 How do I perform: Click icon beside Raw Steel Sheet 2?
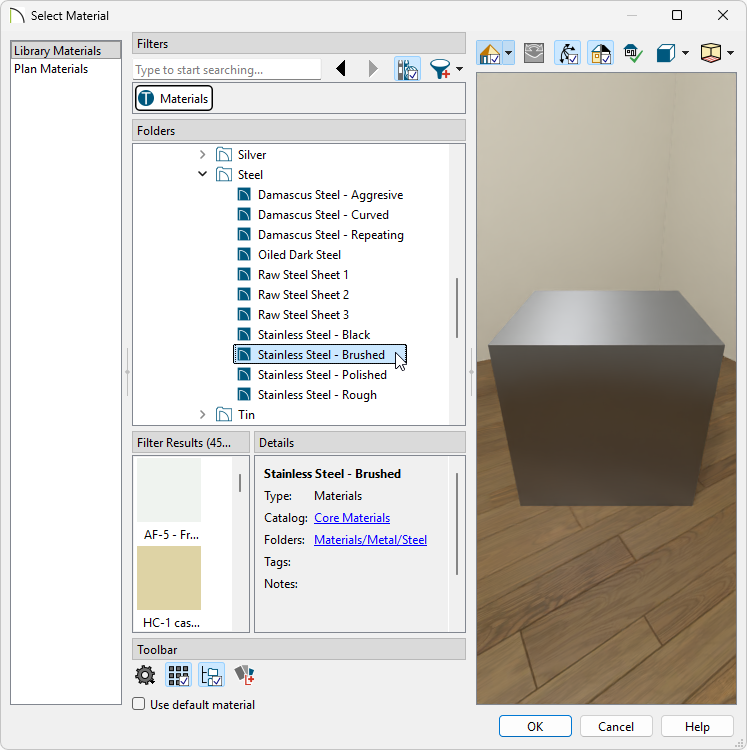coord(244,295)
